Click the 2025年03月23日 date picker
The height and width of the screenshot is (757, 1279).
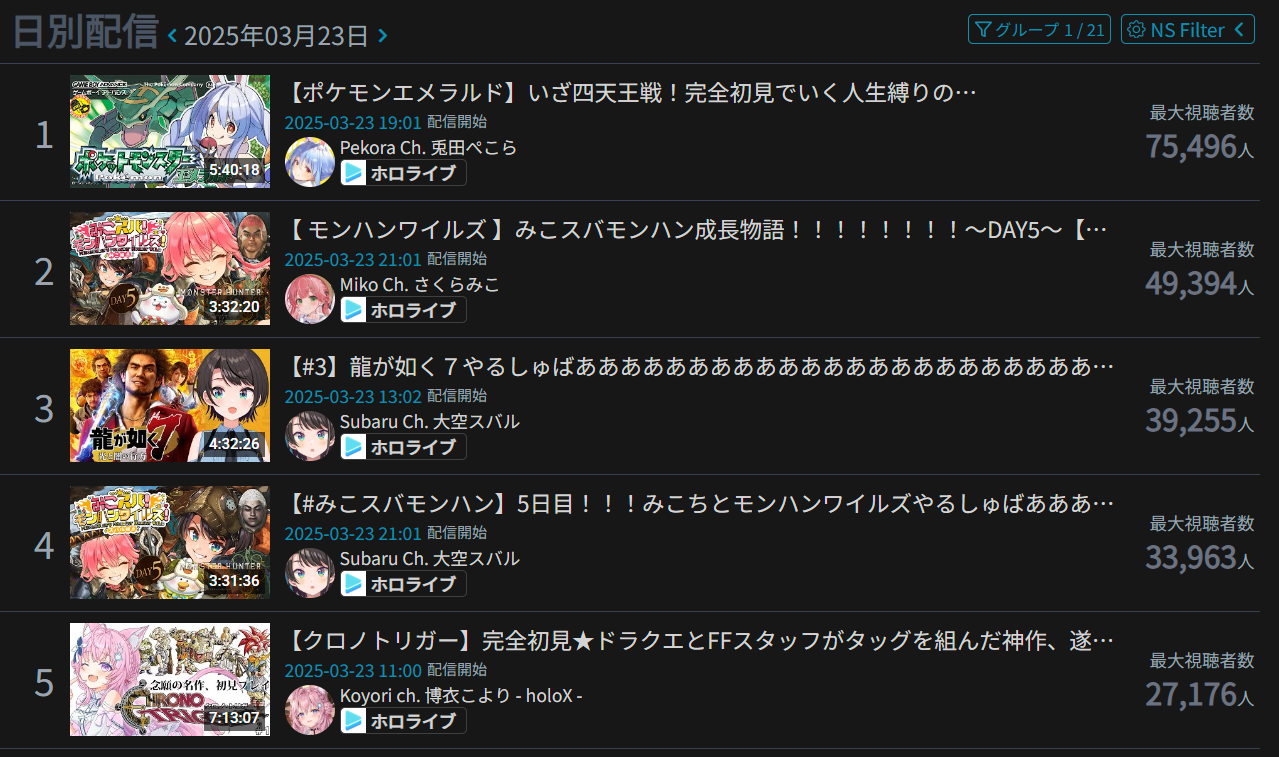[277, 36]
